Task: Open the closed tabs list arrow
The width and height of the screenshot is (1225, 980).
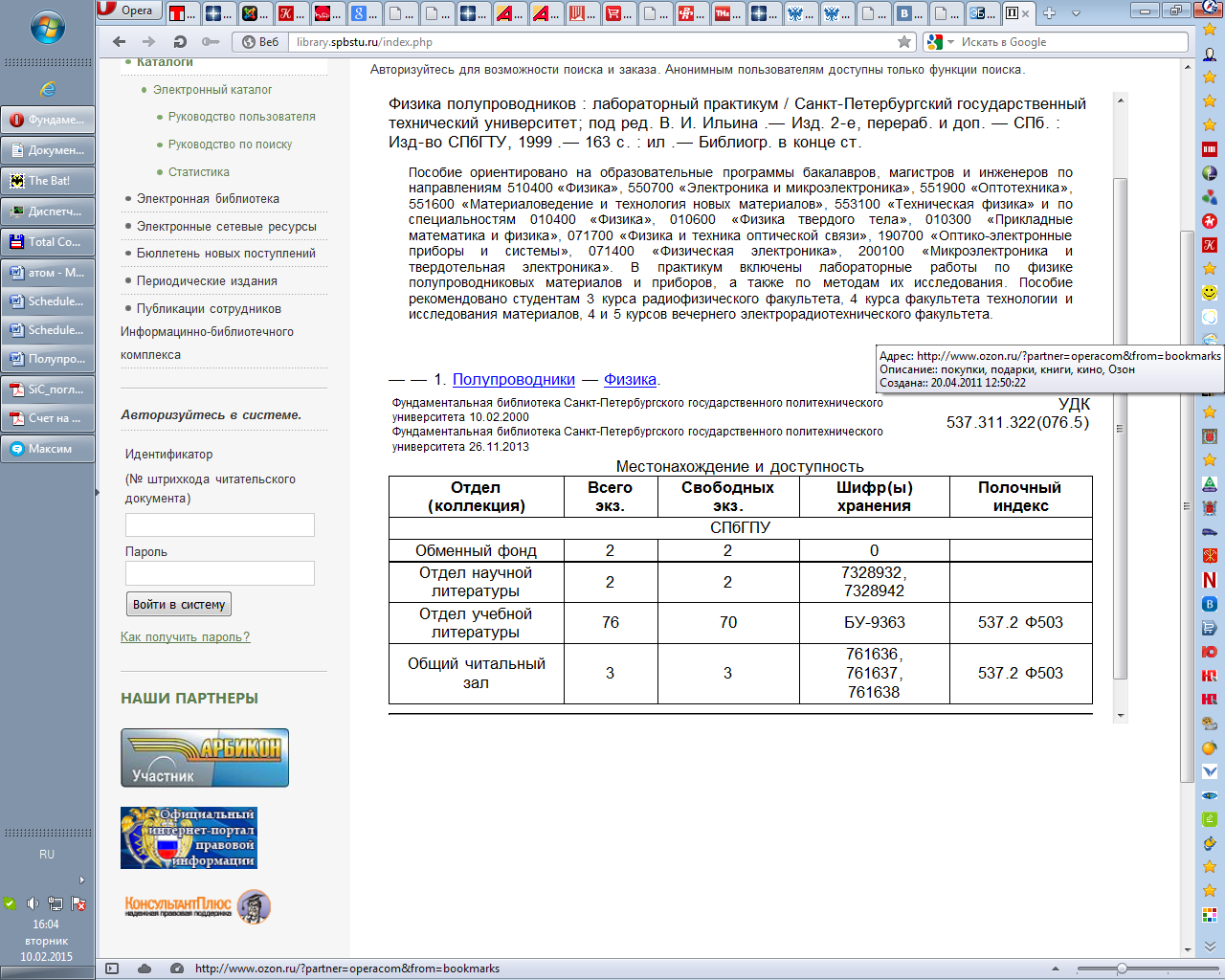Action: tap(1076, 13)
